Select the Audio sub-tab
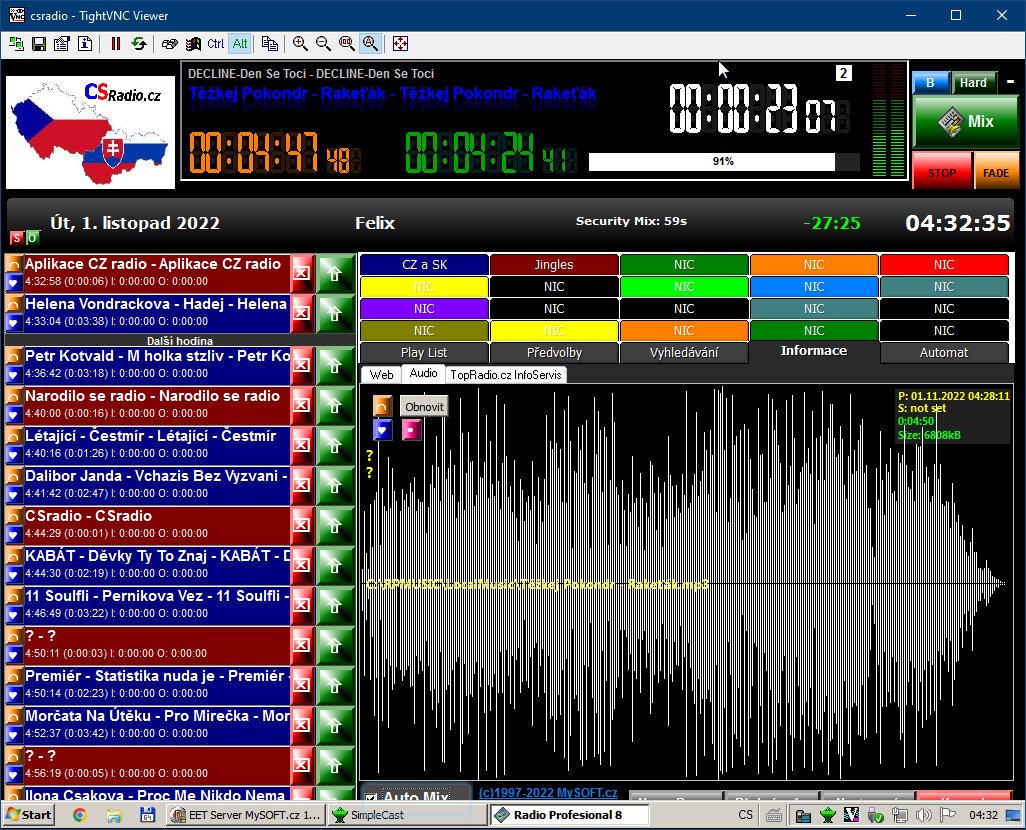 click(423, 373)
